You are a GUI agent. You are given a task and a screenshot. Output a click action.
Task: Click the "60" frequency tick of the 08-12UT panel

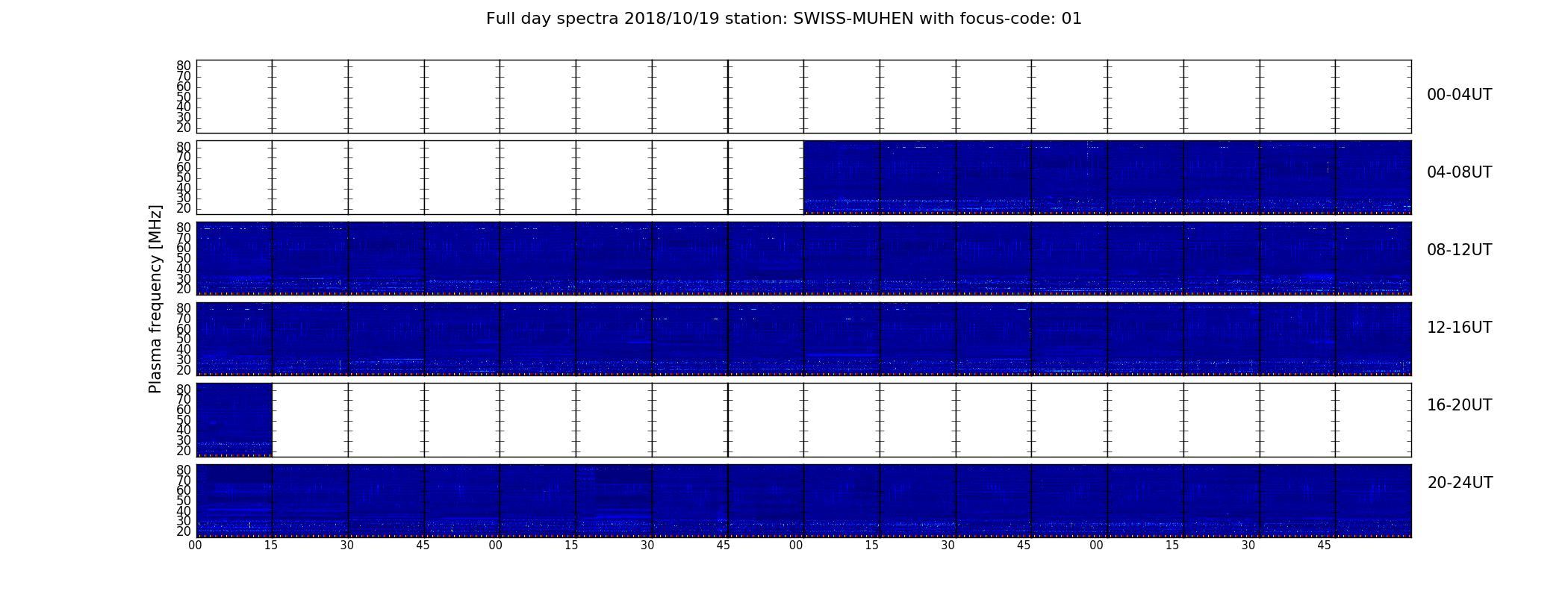pyautogui.click(x=184, y=249)
